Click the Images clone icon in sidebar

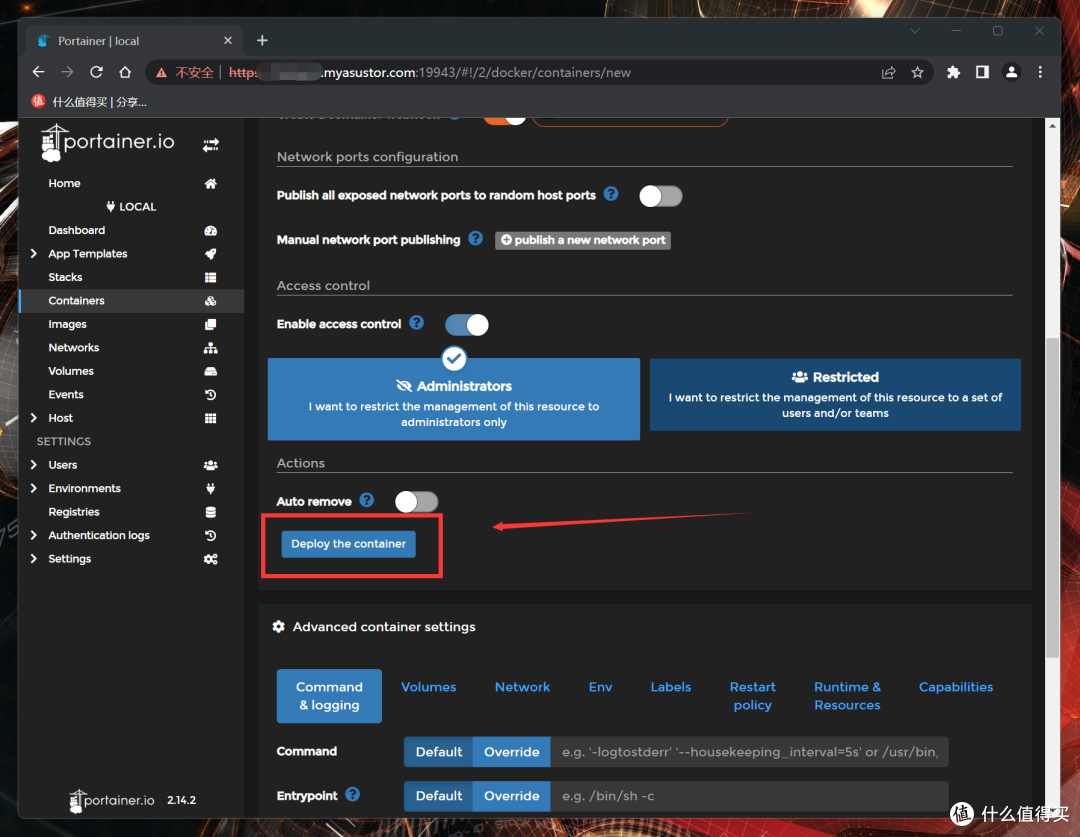coord(210,325)
